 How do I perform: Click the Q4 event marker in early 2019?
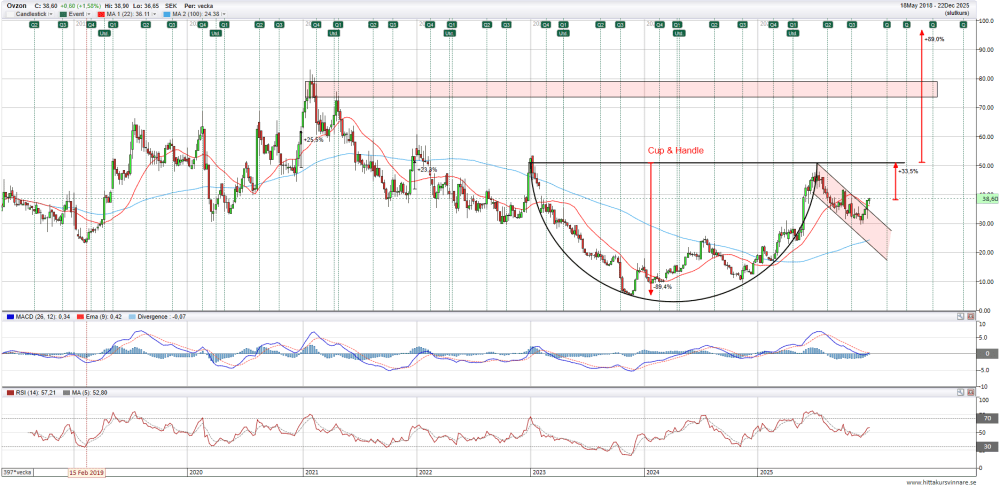click(x=92, y=25)
